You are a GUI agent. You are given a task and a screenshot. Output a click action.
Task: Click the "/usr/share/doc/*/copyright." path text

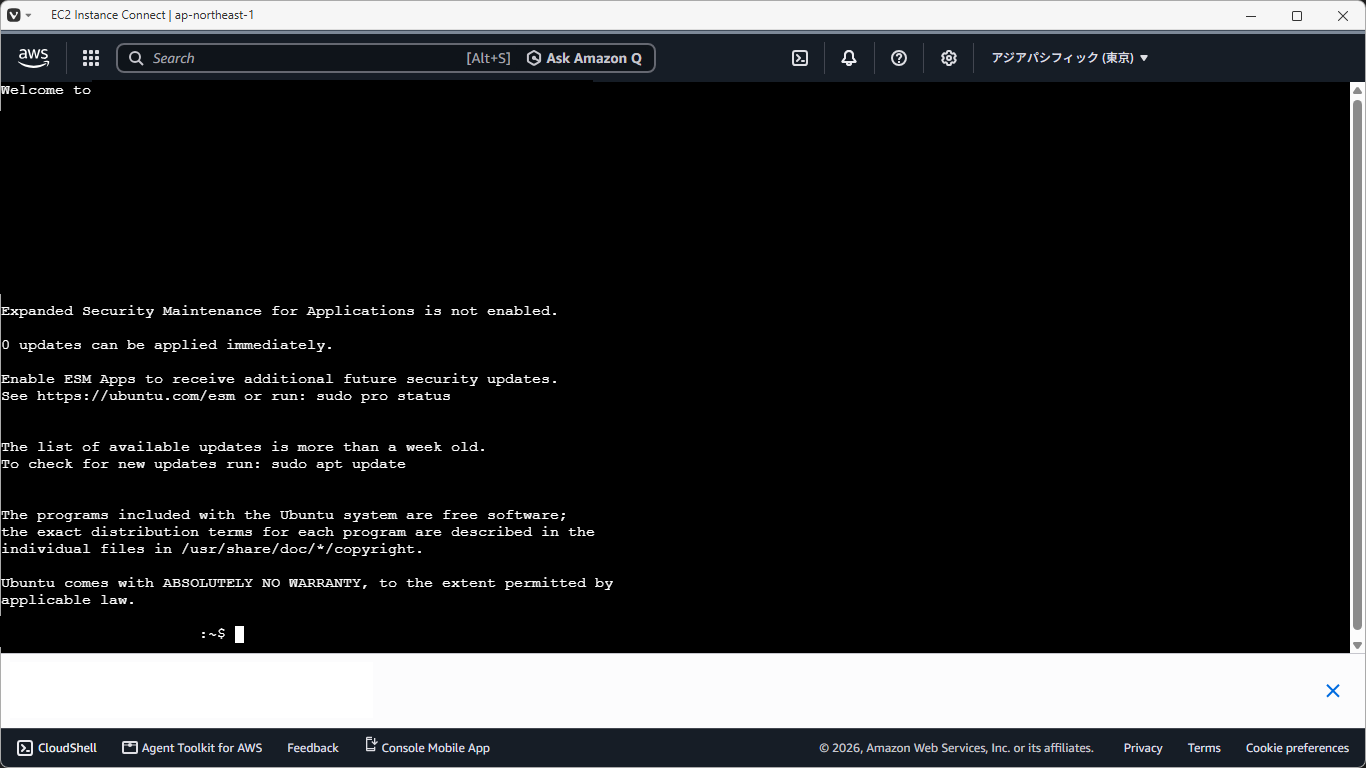tap(302, 549)
